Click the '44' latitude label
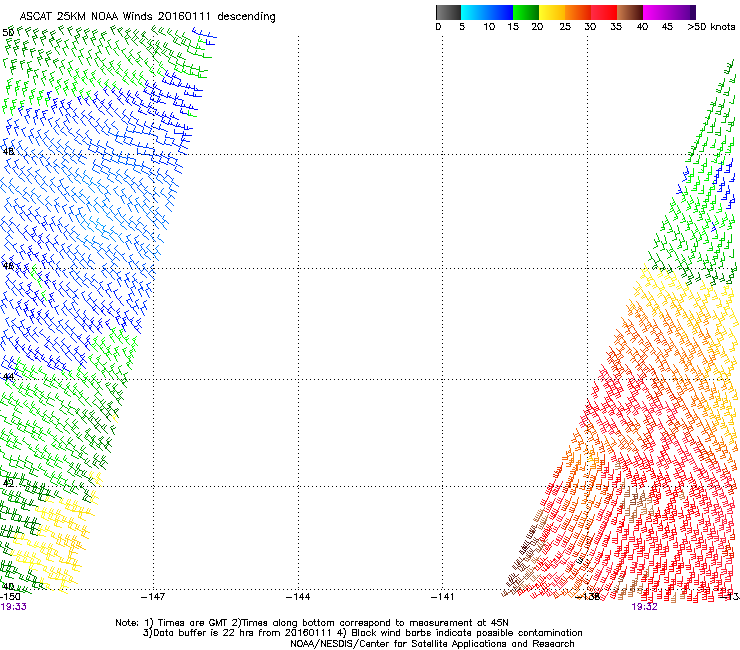 coord(8,377)
